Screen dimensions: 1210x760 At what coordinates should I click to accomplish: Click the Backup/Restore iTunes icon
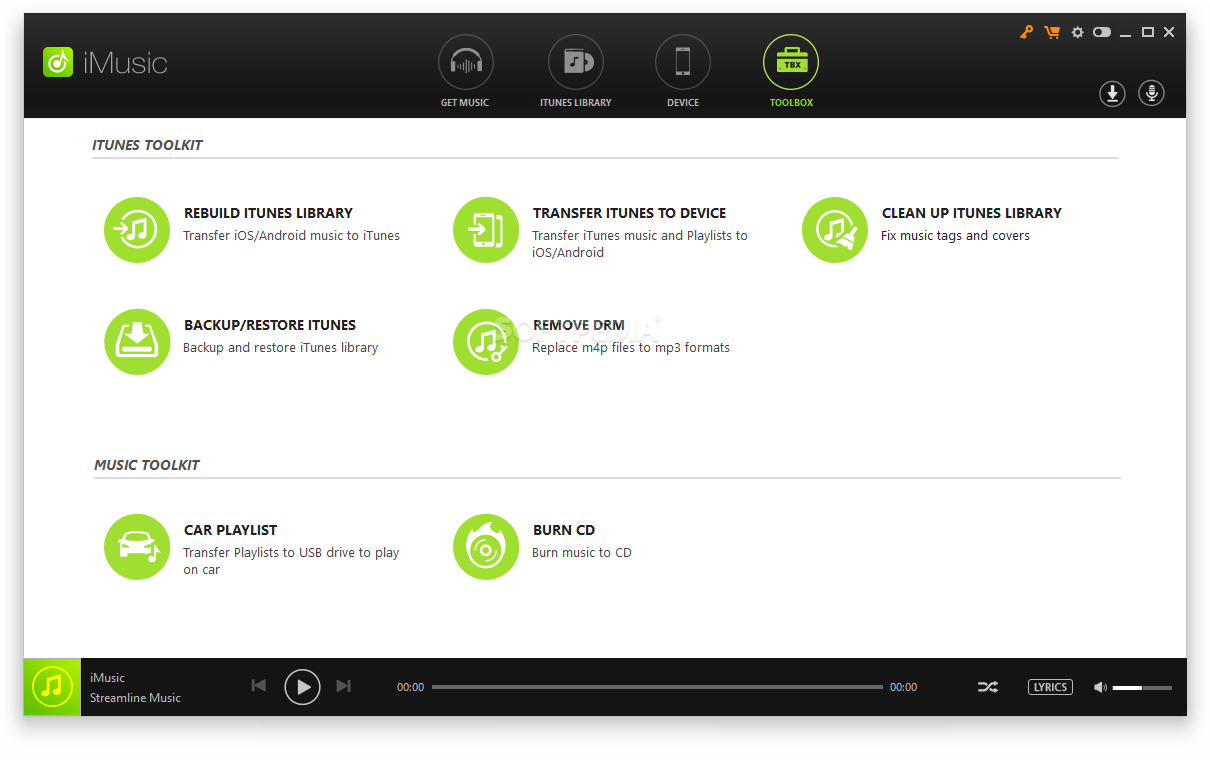(137, 342)
